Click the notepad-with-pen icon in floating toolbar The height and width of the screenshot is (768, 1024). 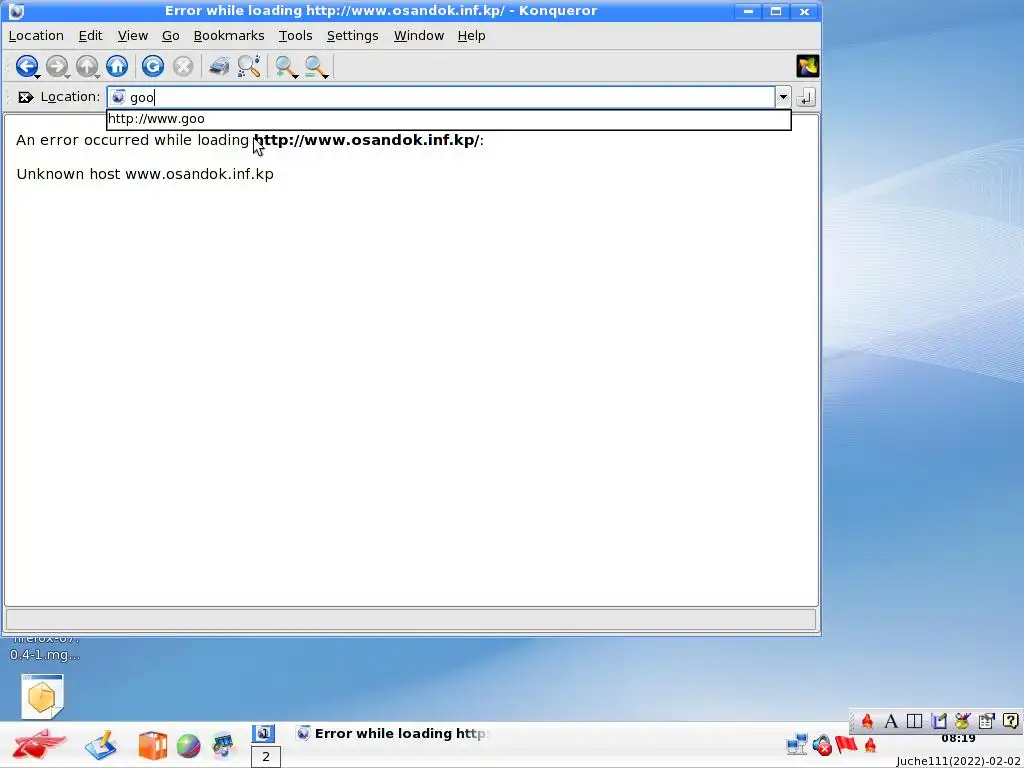[x=938, y=721]
